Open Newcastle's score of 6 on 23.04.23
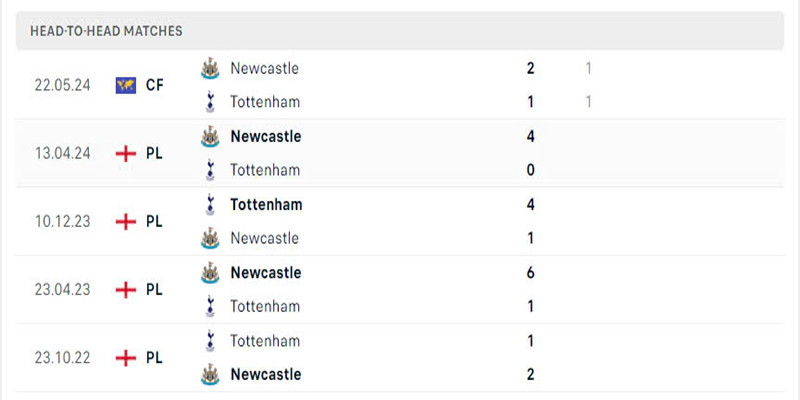This screenshot has height=400, width=800. pyautogui.click(x=531, y=273)
